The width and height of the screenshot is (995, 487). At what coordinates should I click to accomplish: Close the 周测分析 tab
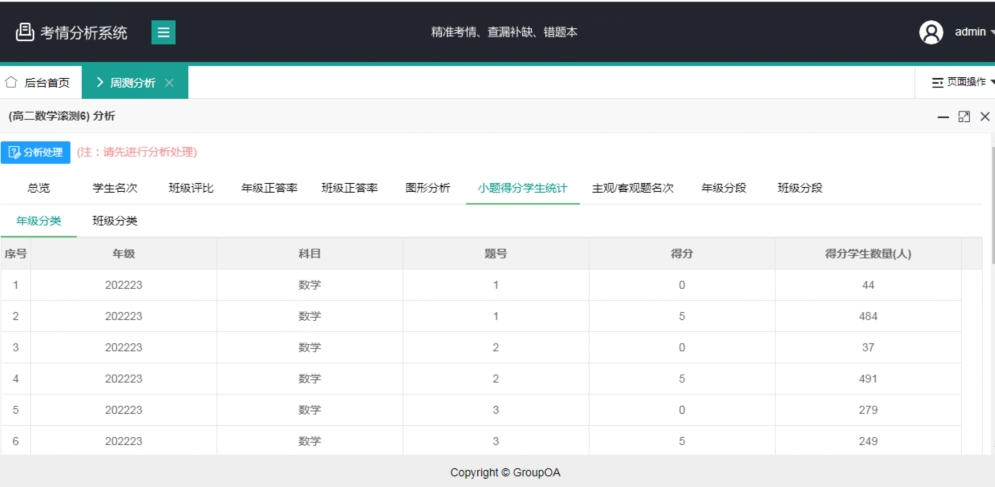coord(169,83)
